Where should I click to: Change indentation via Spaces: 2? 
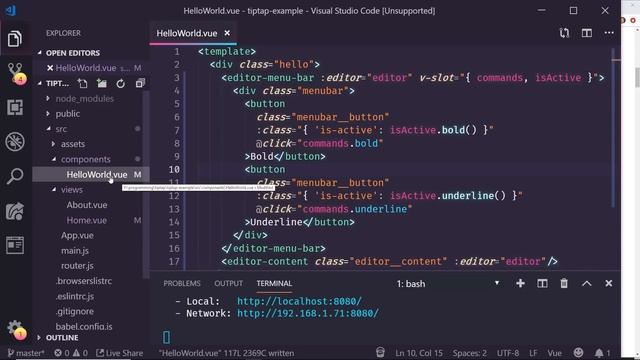(469, 353)
